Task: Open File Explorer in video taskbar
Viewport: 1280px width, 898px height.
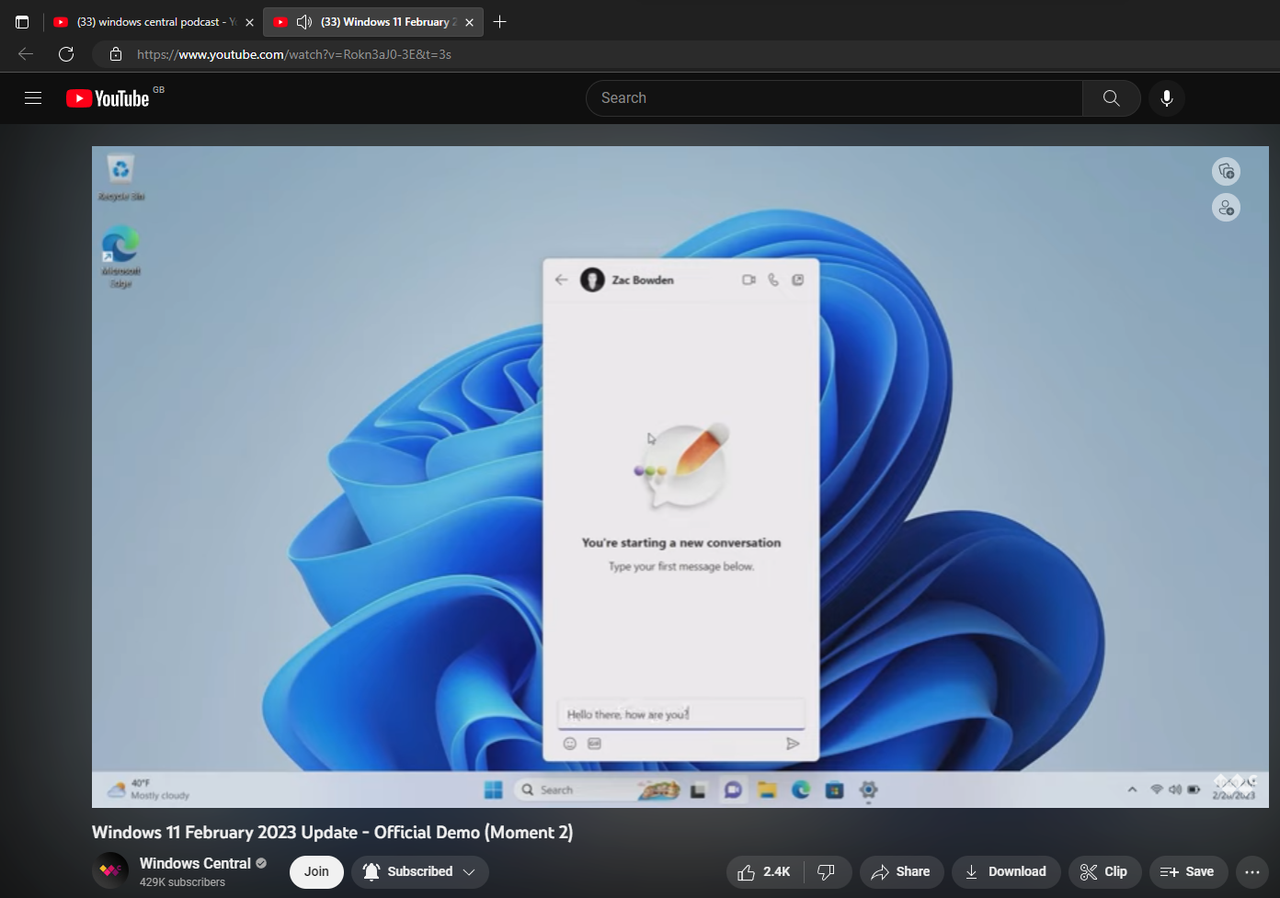Action: pos(767,790)
